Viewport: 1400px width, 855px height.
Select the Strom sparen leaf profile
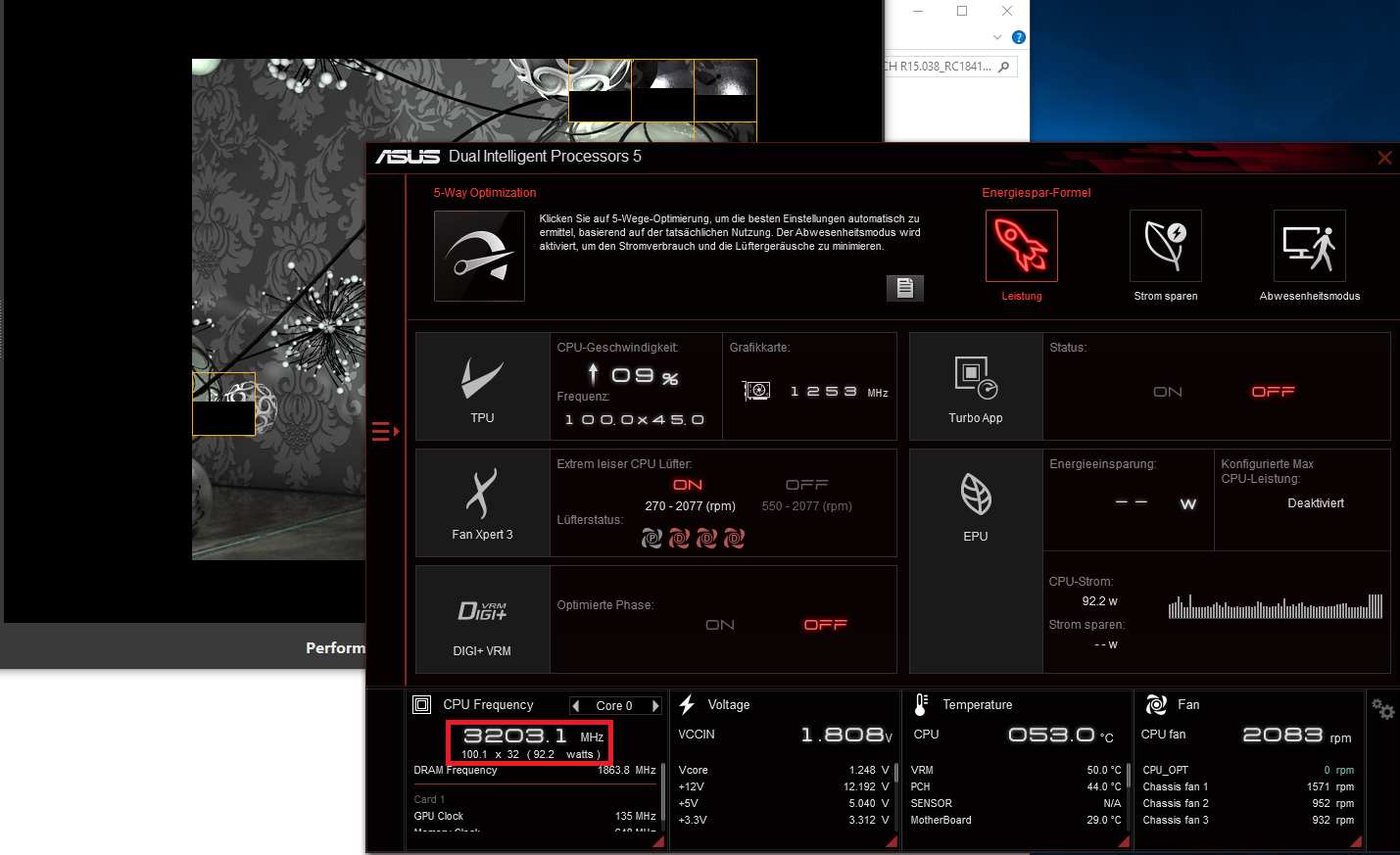pyautogui.click(x=1166, y=246)
